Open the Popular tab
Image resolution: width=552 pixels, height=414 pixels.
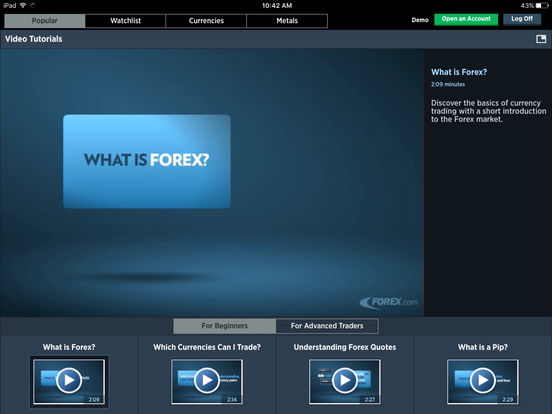45,21
